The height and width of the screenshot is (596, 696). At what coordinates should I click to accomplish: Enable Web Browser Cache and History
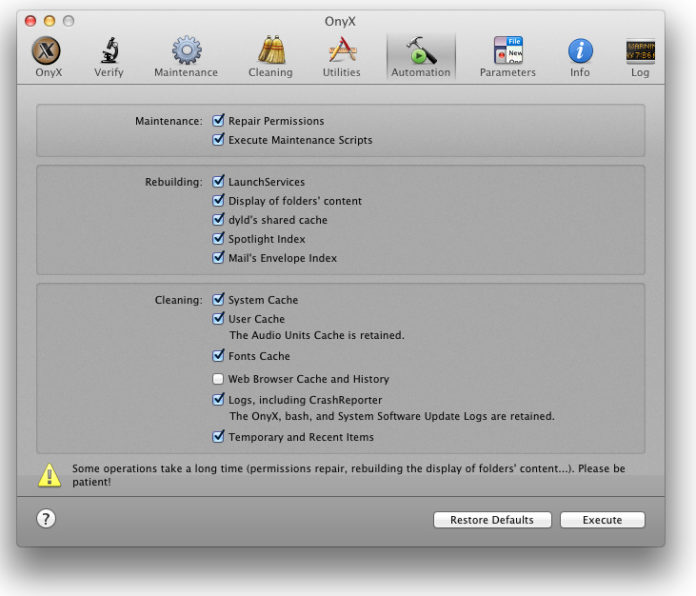click(218, 379)
